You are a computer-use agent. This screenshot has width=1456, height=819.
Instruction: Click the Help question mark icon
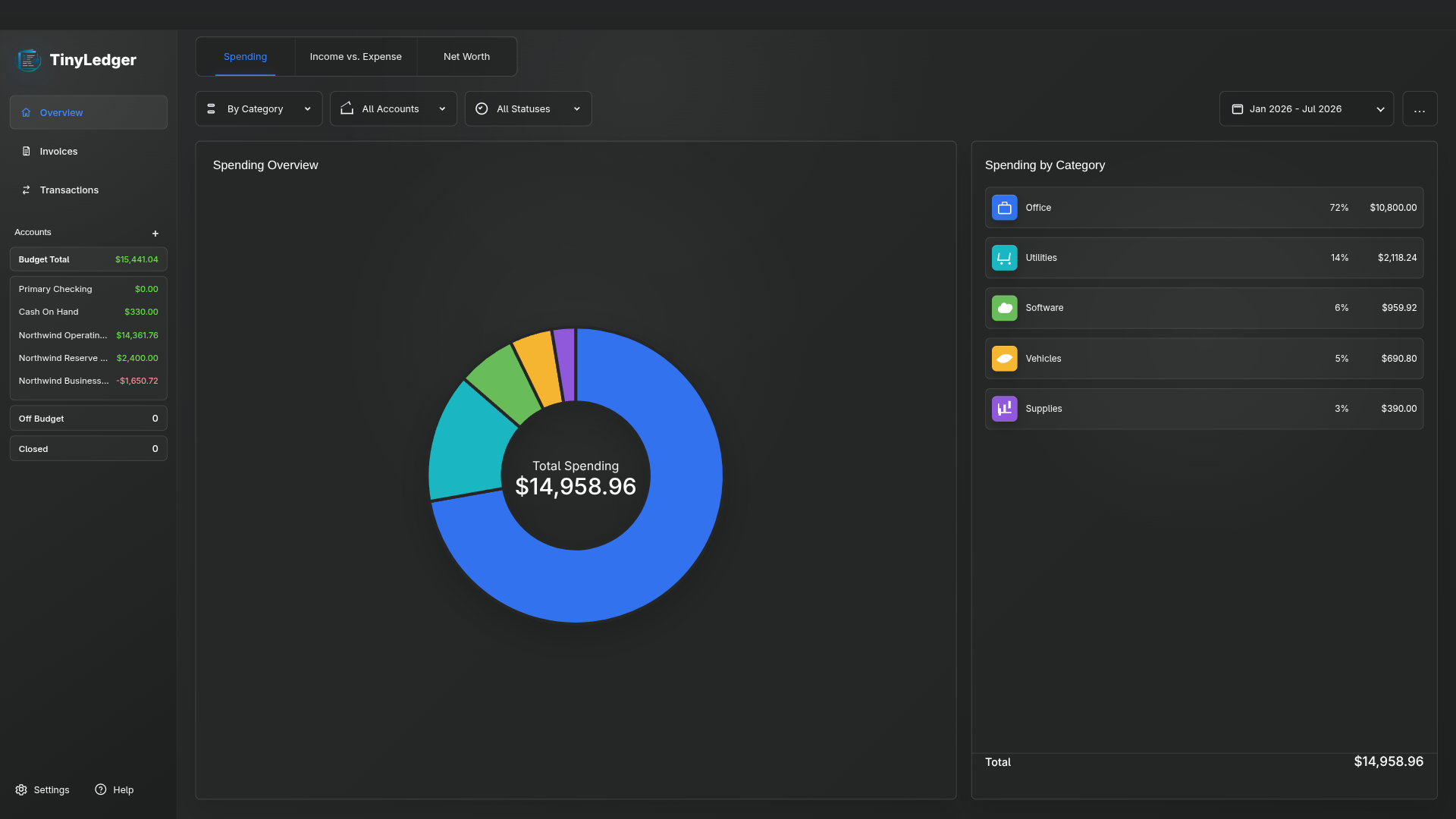[100, 789]
